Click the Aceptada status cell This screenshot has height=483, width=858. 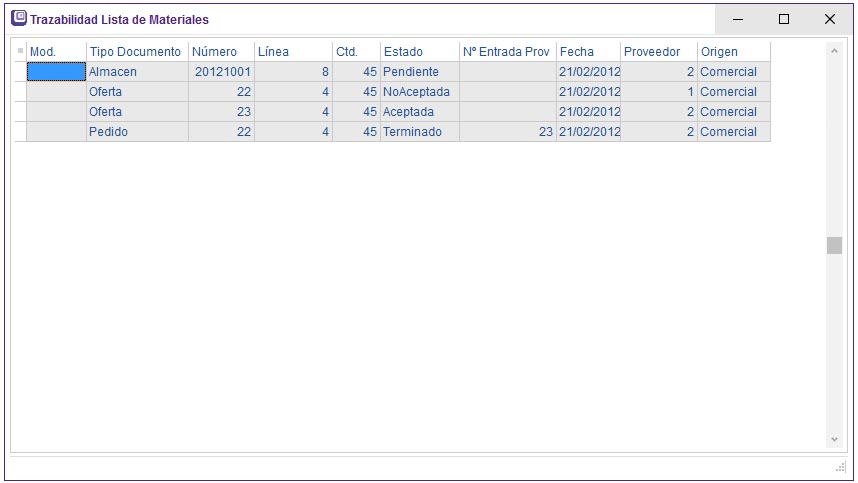418,112
